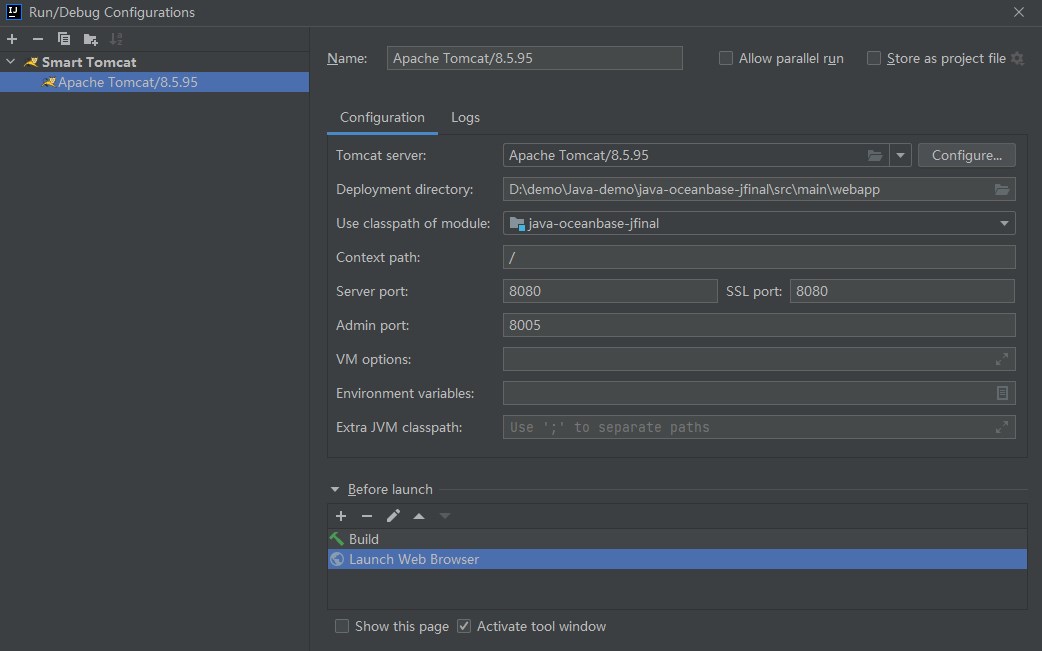Remove the selected run configuration

(36, 39)
